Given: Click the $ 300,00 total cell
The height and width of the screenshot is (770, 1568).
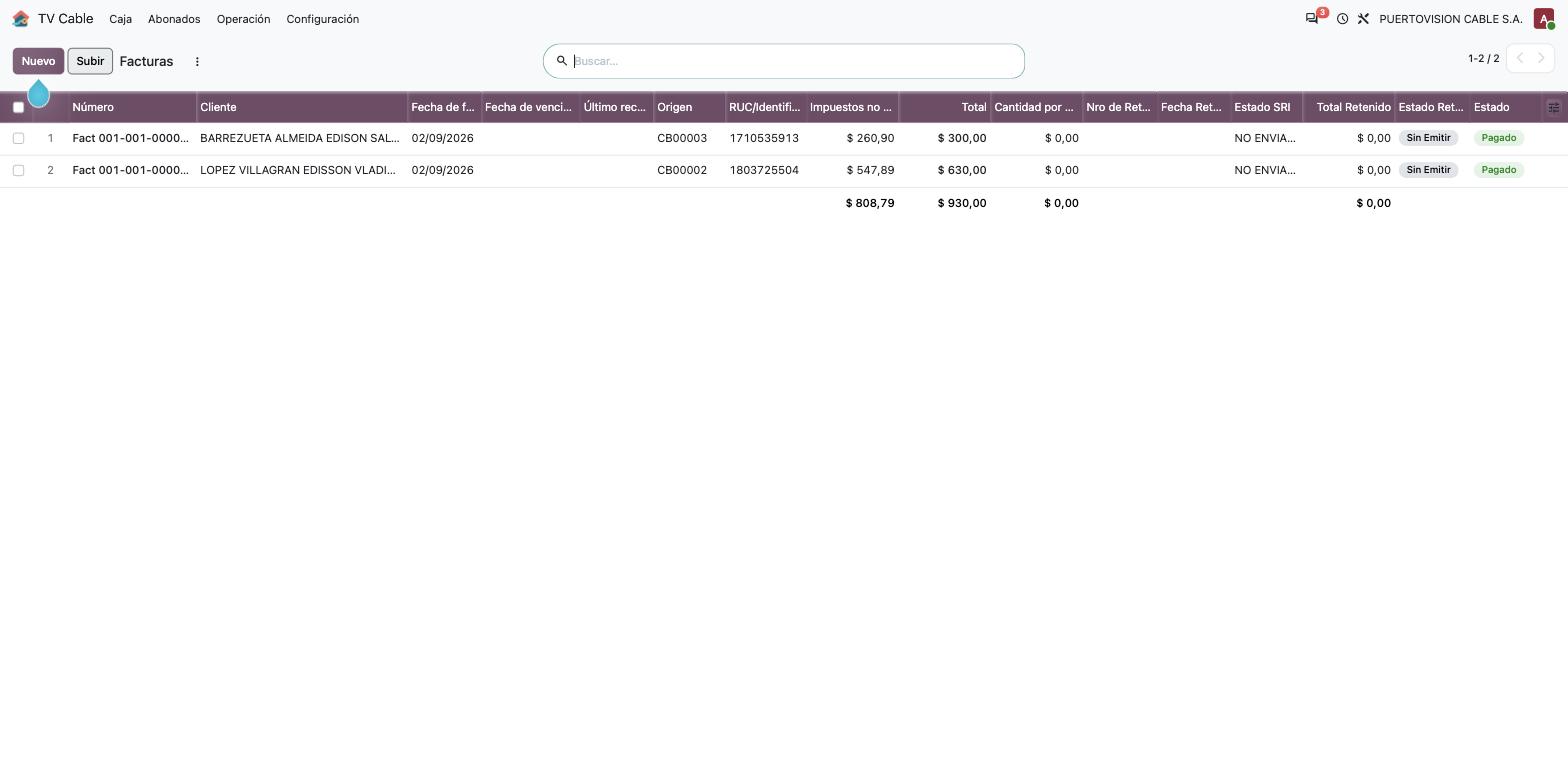Looking at the screenshot, I should click(962, 138).
